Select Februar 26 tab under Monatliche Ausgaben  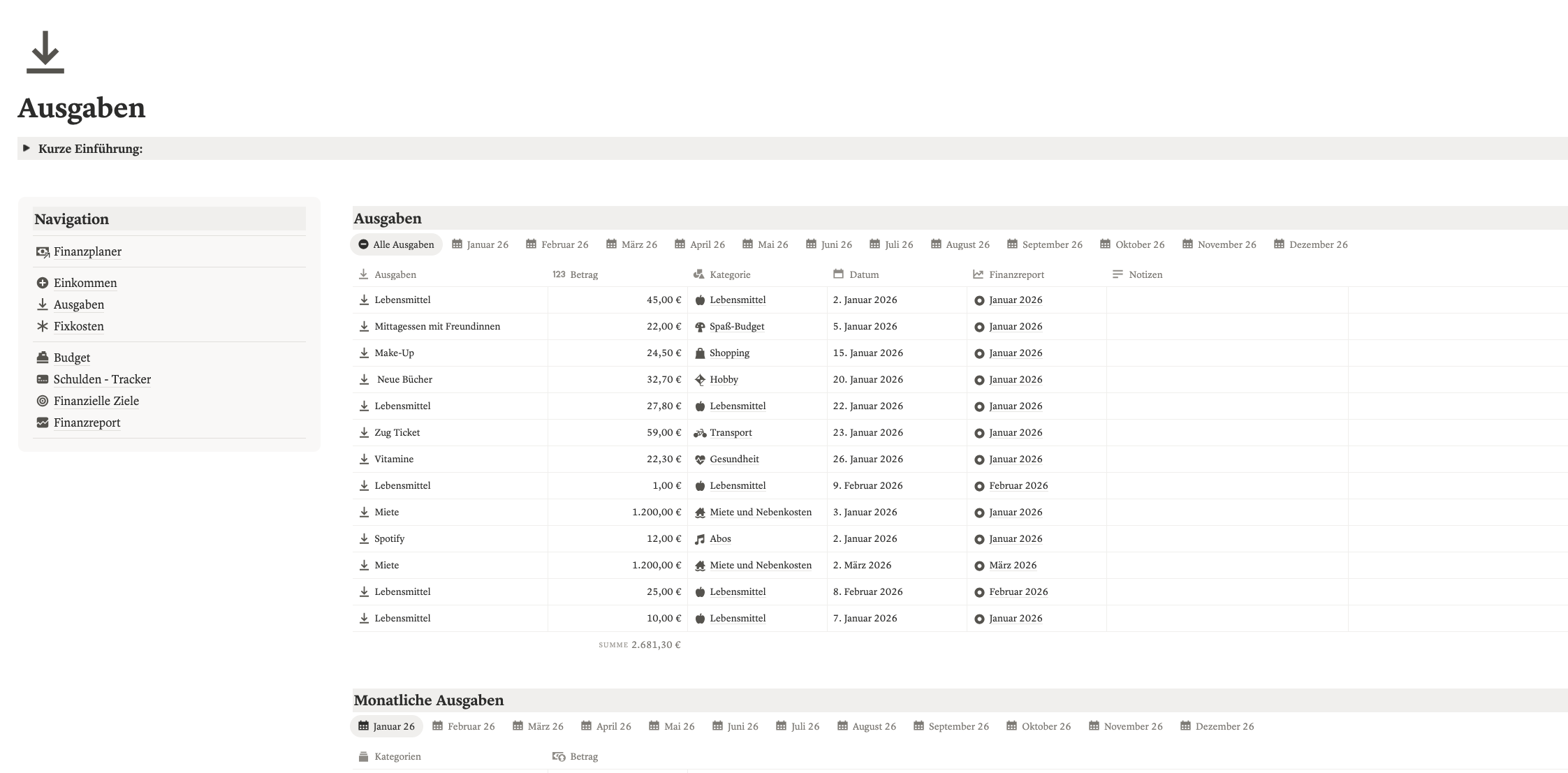464,726
